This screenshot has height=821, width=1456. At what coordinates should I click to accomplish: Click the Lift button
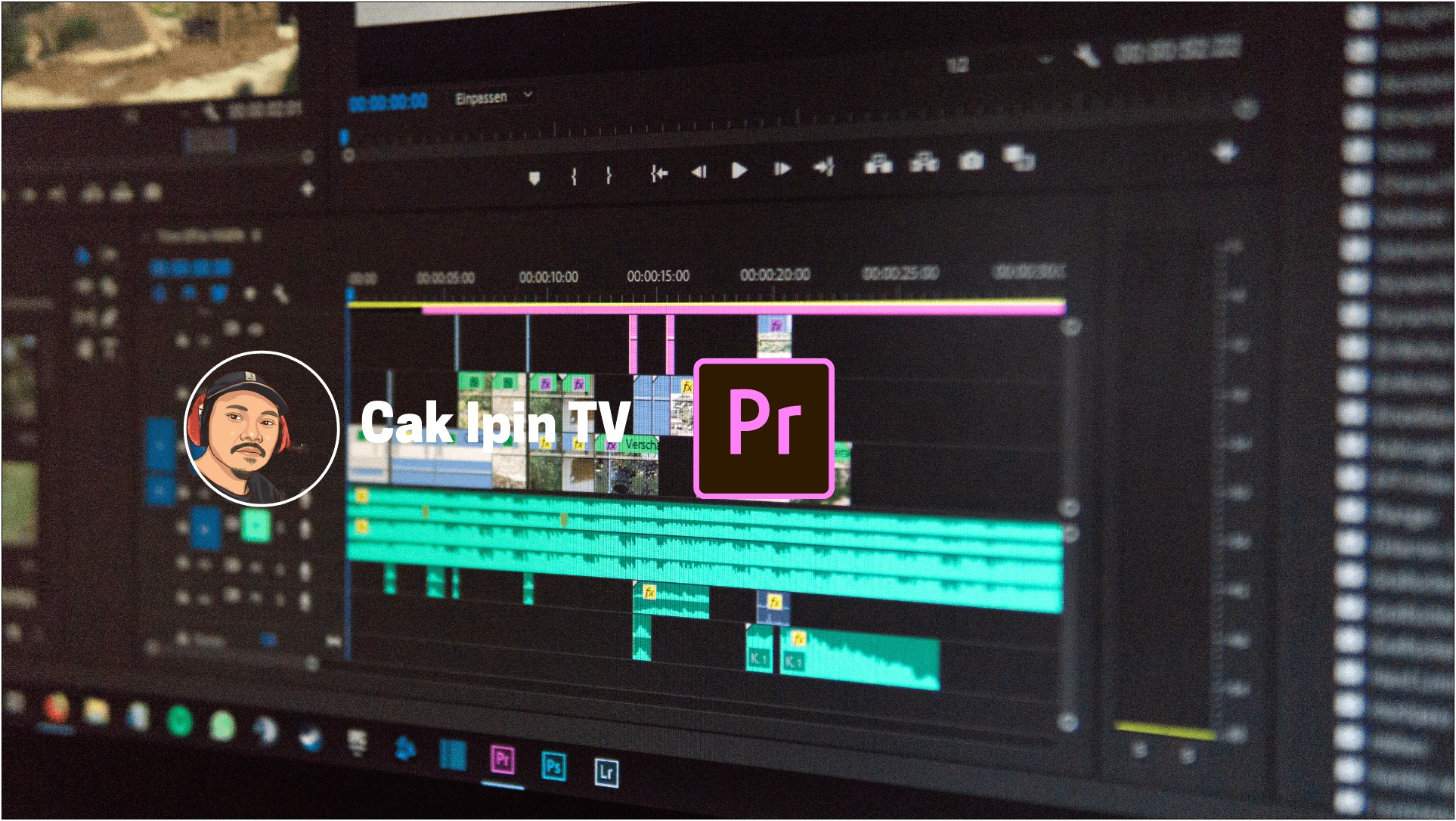[878, 163]
